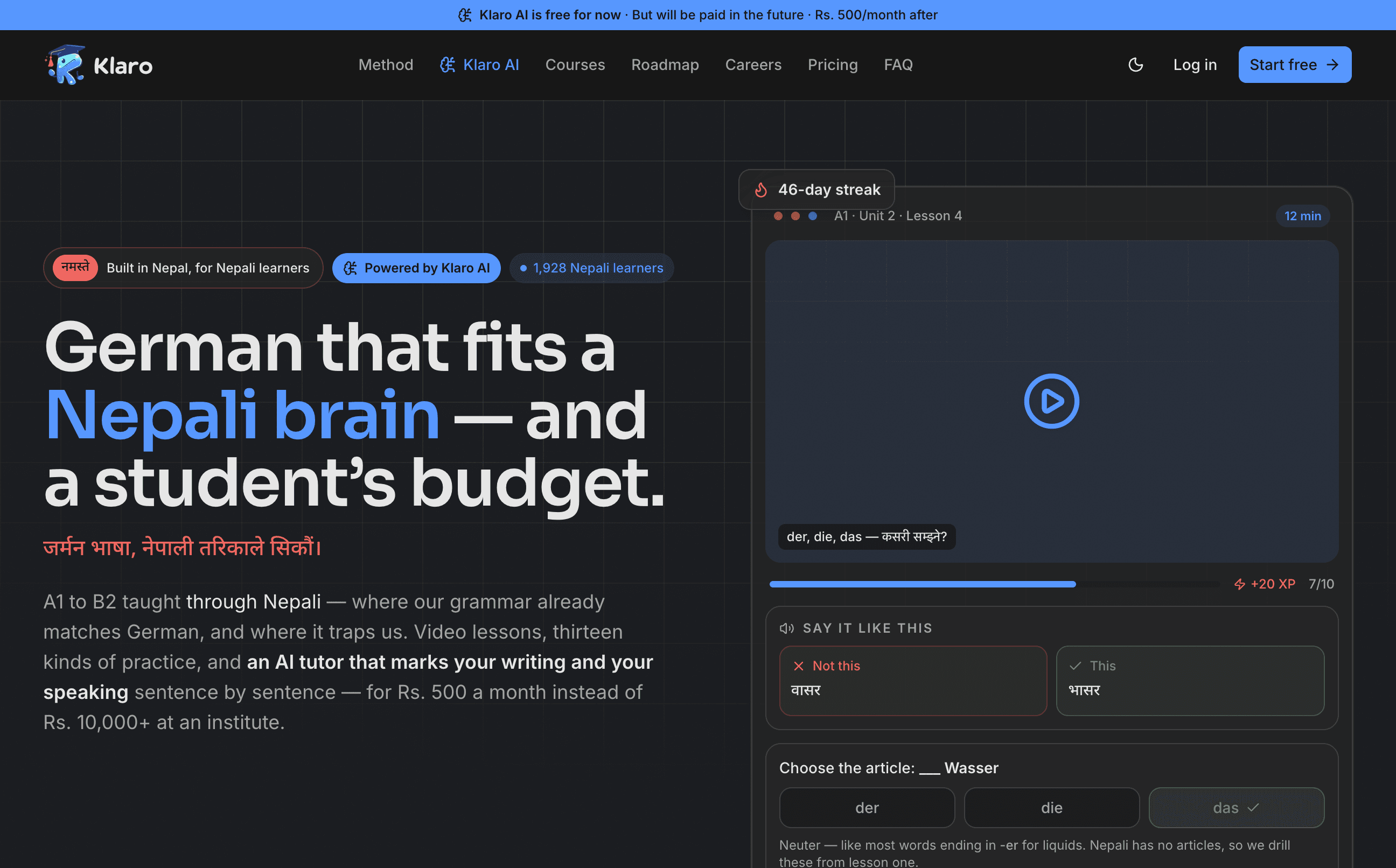Click the AI icon next to Klaro AI nav
The image size is (1396, 868).
(448, 65)
